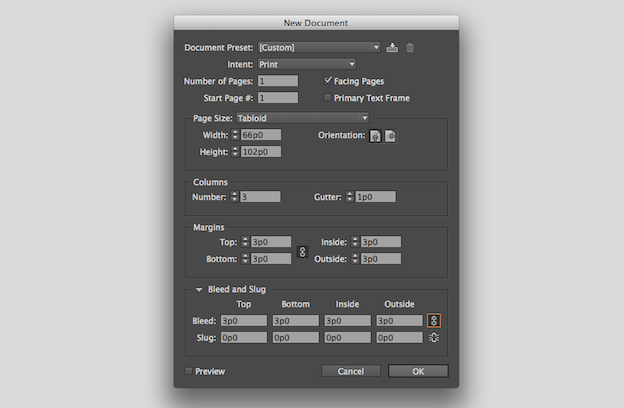Screen dimensions: 624x408
Task: Click the Number of Pages field
Action: (278, 81)
